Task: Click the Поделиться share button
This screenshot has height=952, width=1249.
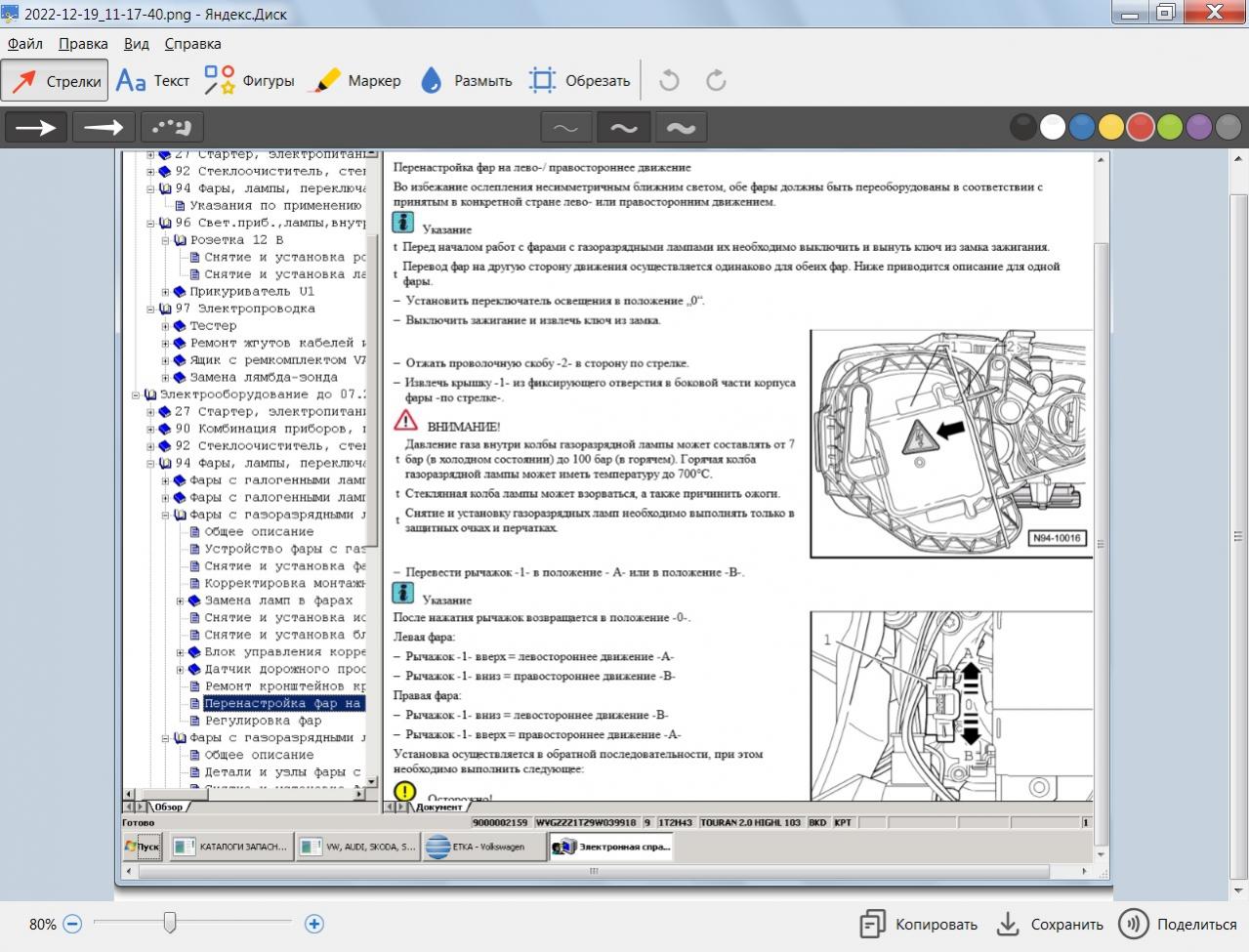Action: point(1178,924)
